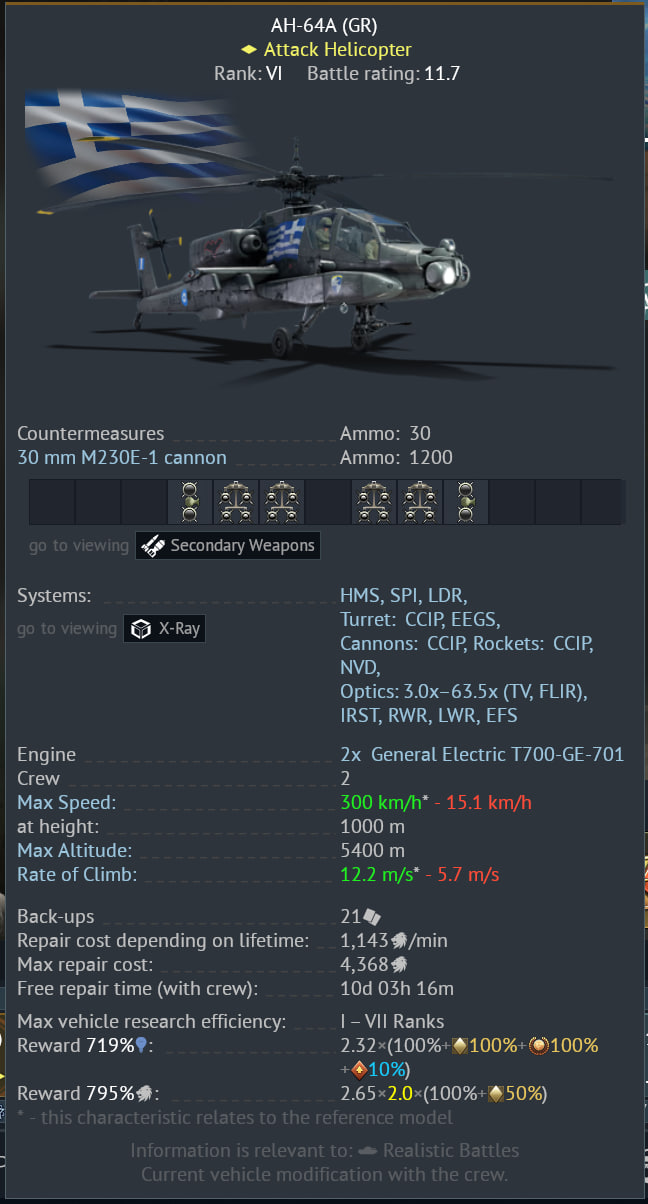Click the Max Speed stat label
Screen dimensions: 648x1204
coord(66,803)
